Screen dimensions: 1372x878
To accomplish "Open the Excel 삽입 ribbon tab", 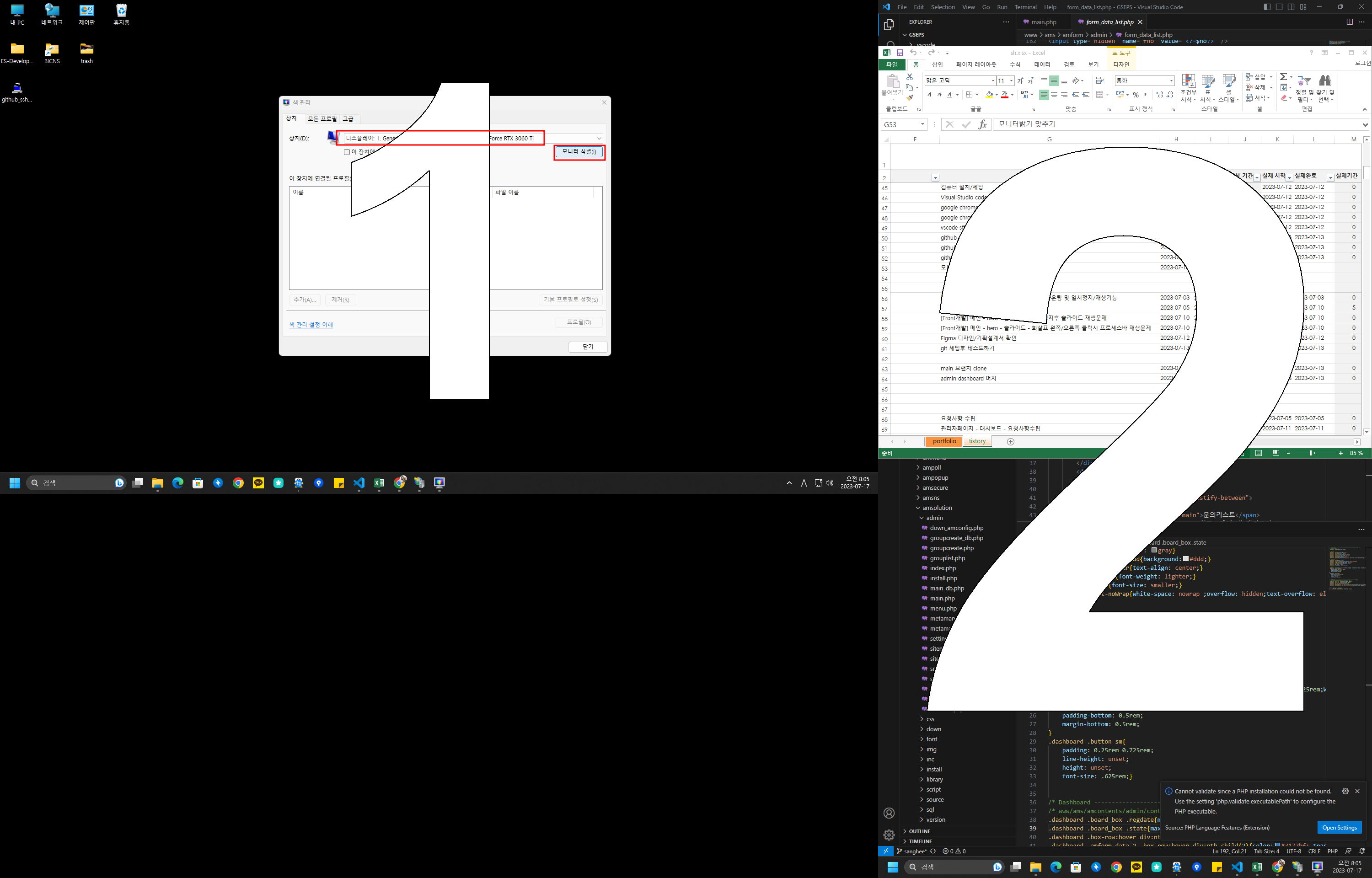I will pos(937,64).
